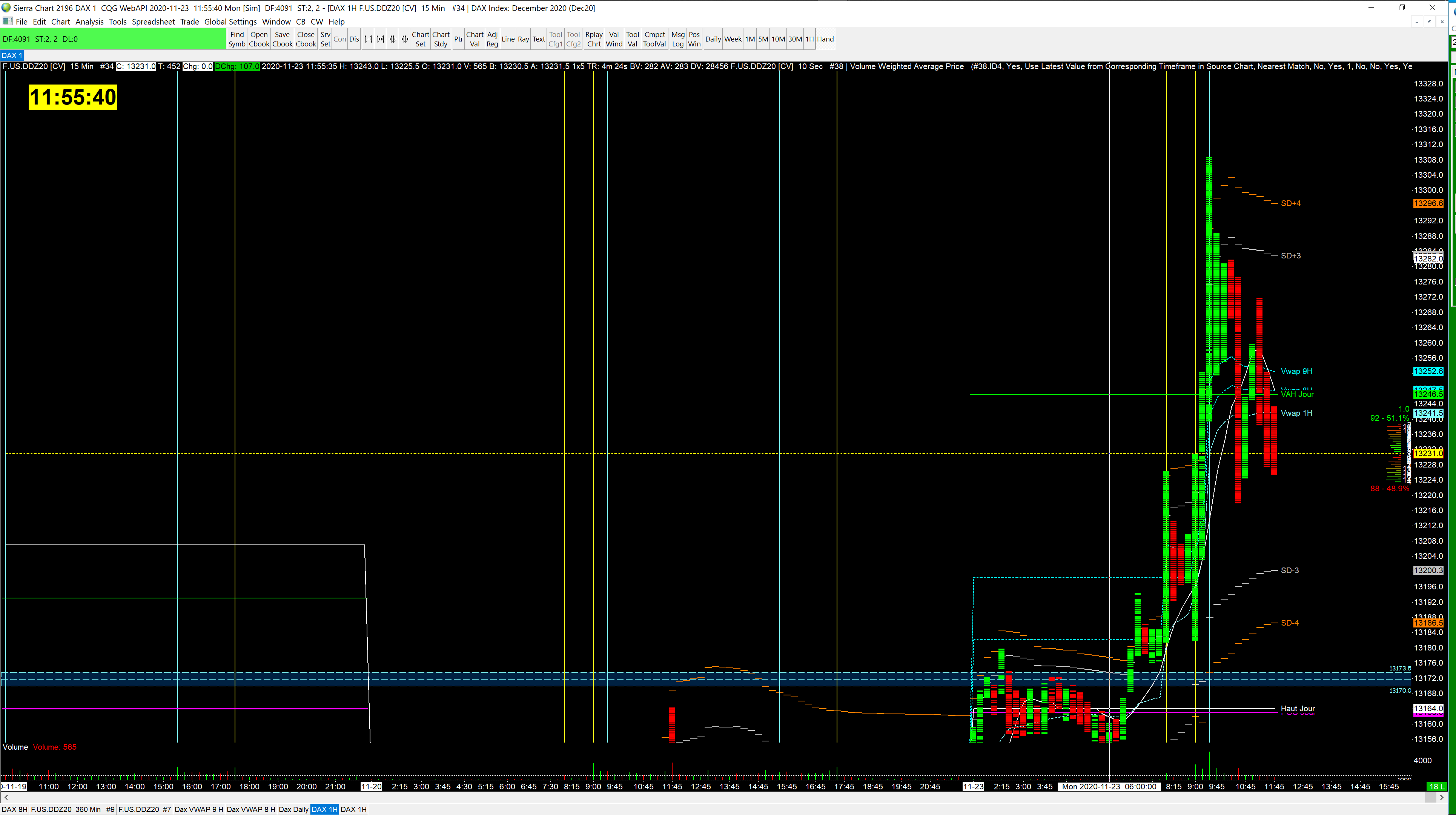Image resolution: width=1456 pixels, height=815 pixels.
Task: Toggle Chart Values tool
Action: click(474, 39)
